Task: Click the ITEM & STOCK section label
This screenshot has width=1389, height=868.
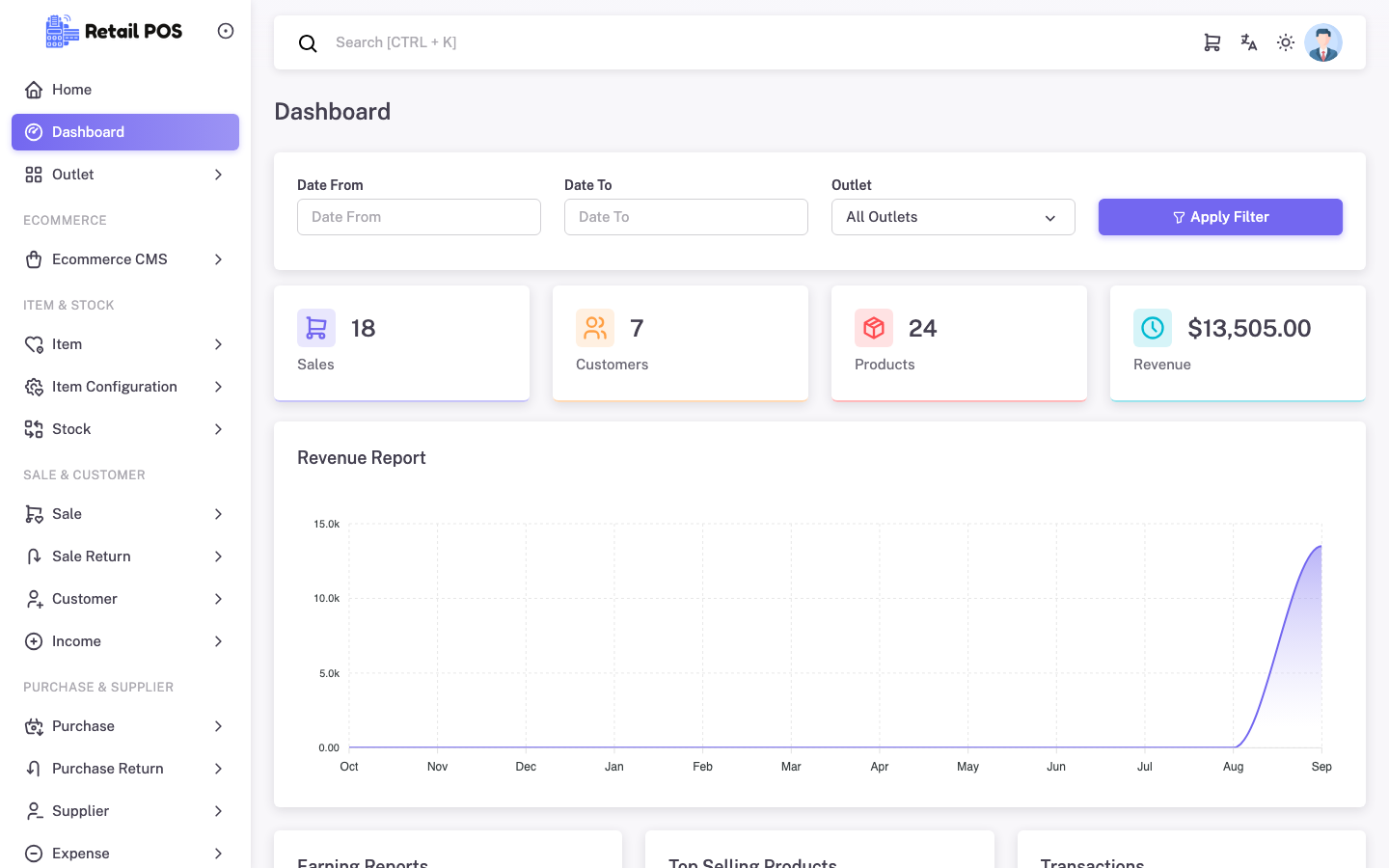Action: [68, 306]
